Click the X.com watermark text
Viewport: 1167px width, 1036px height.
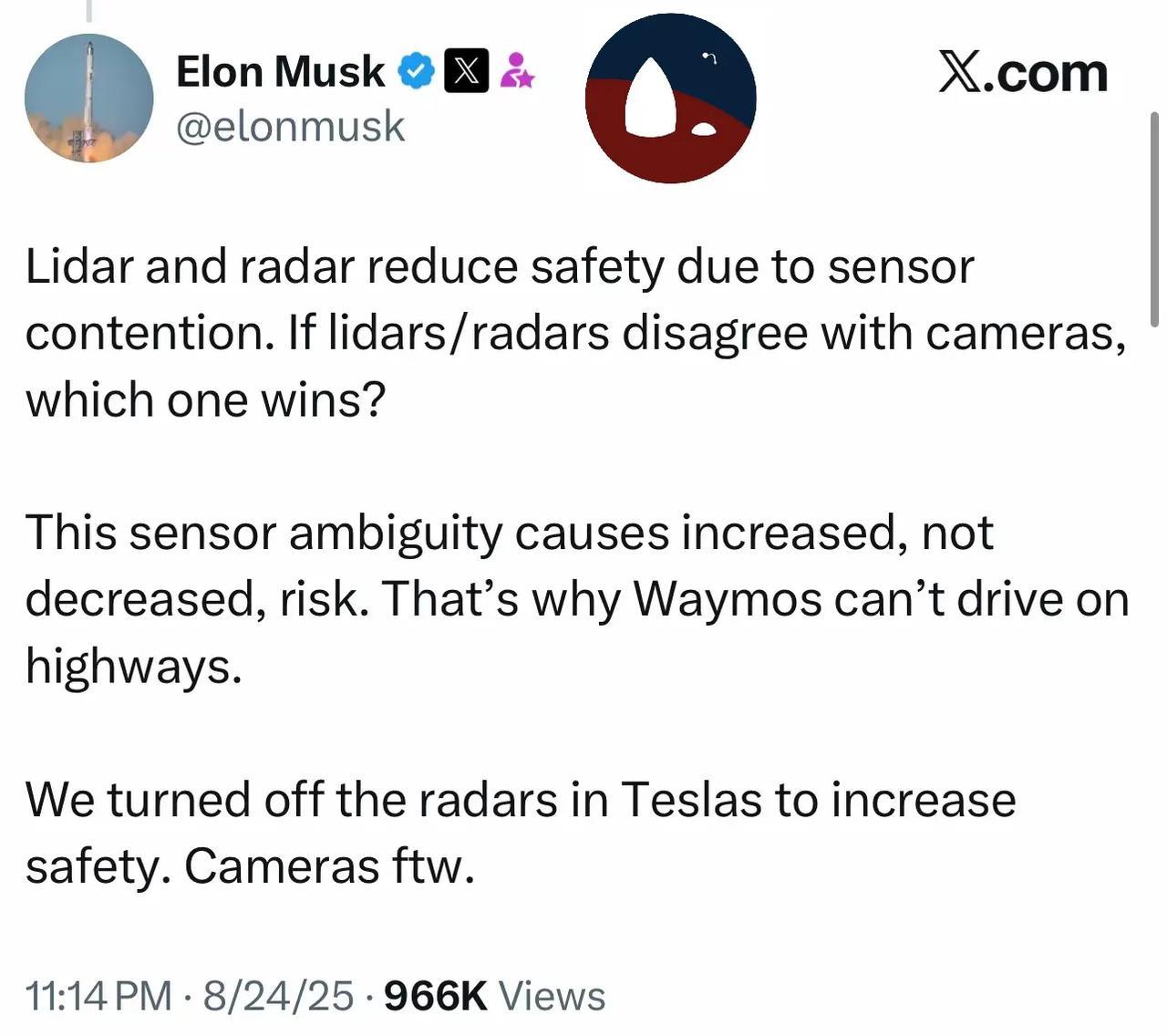click(1023, 72)
